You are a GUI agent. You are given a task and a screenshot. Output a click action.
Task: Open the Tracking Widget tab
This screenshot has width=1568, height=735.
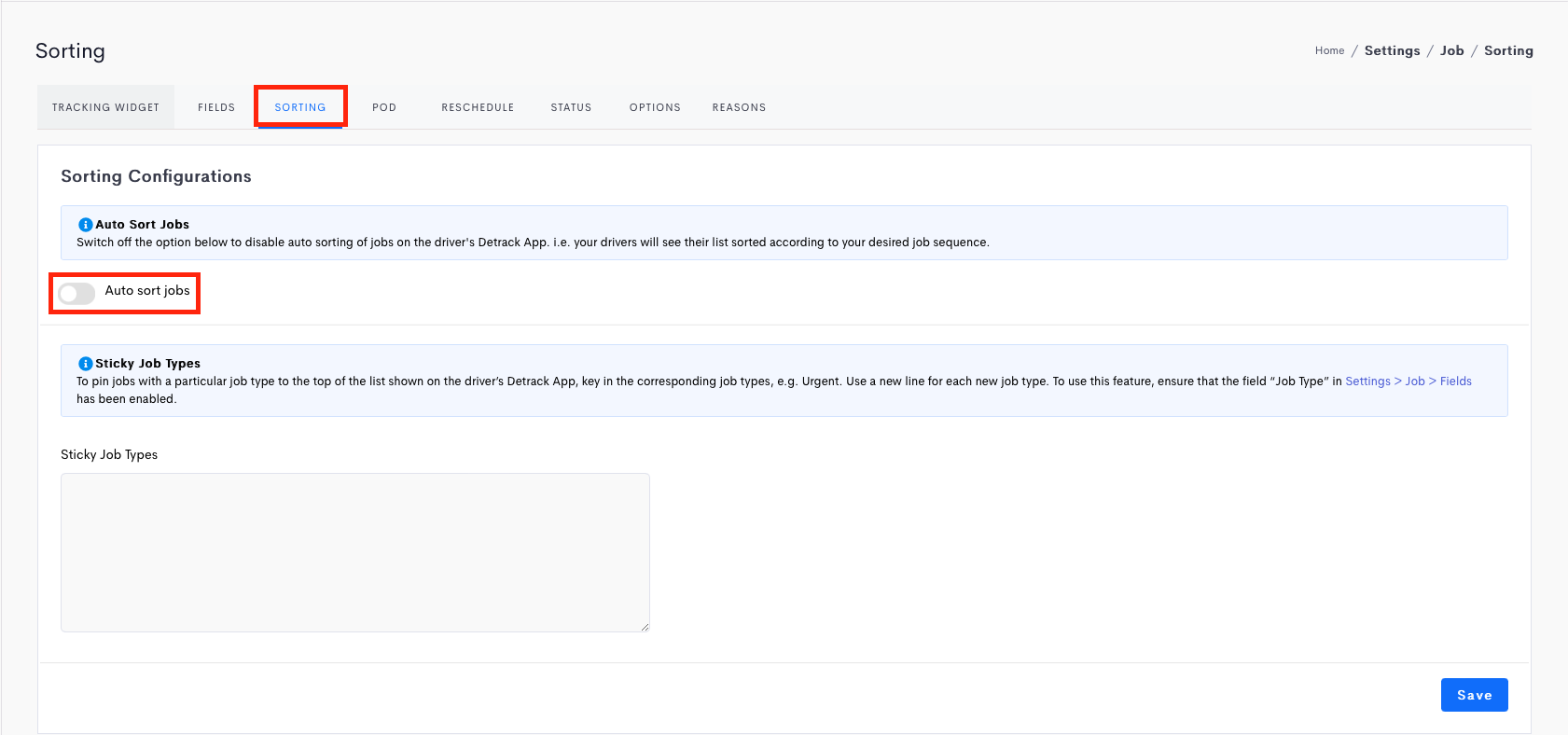tap(105, 107)
